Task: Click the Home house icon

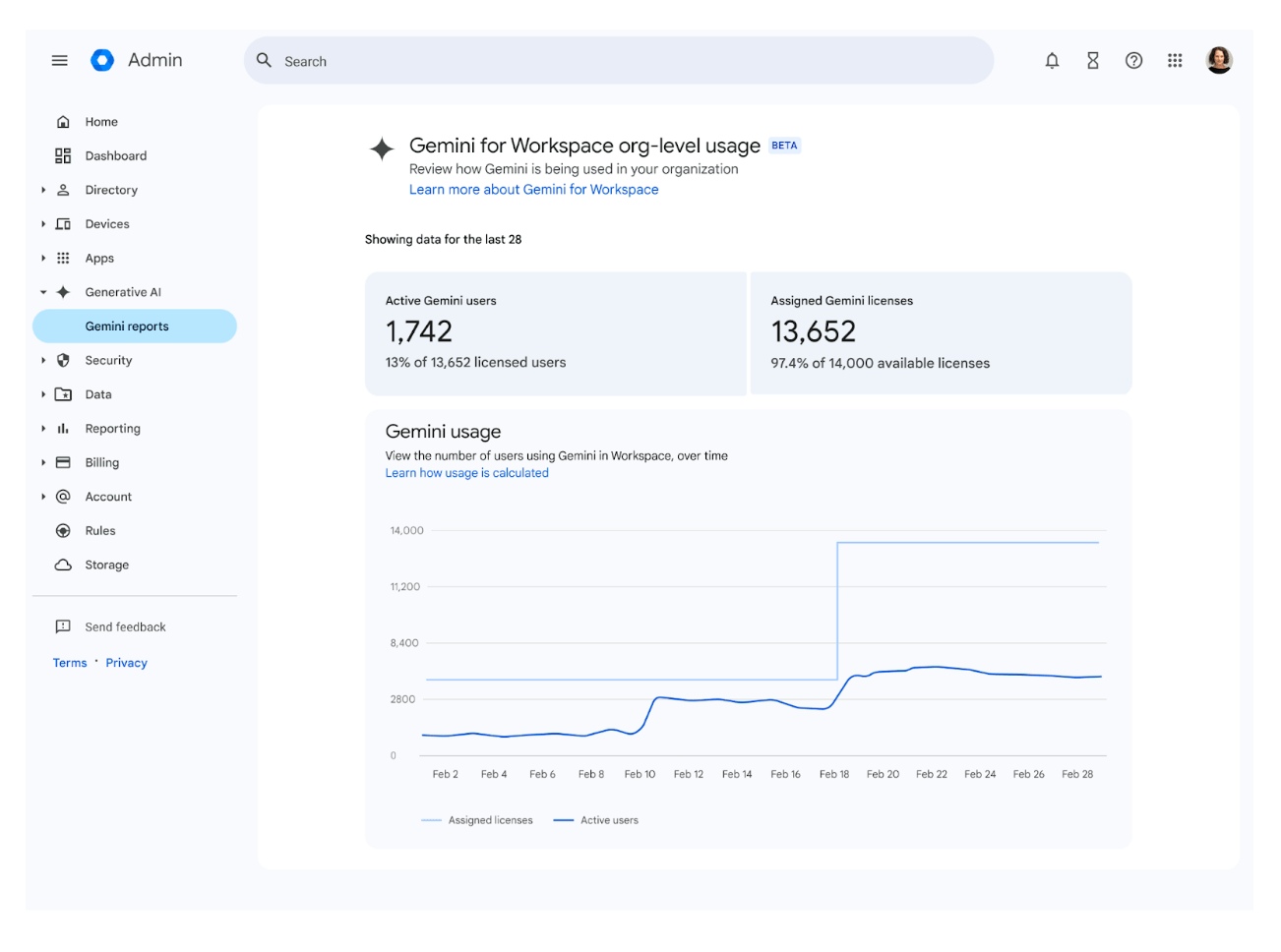Action: click(63, 122)
